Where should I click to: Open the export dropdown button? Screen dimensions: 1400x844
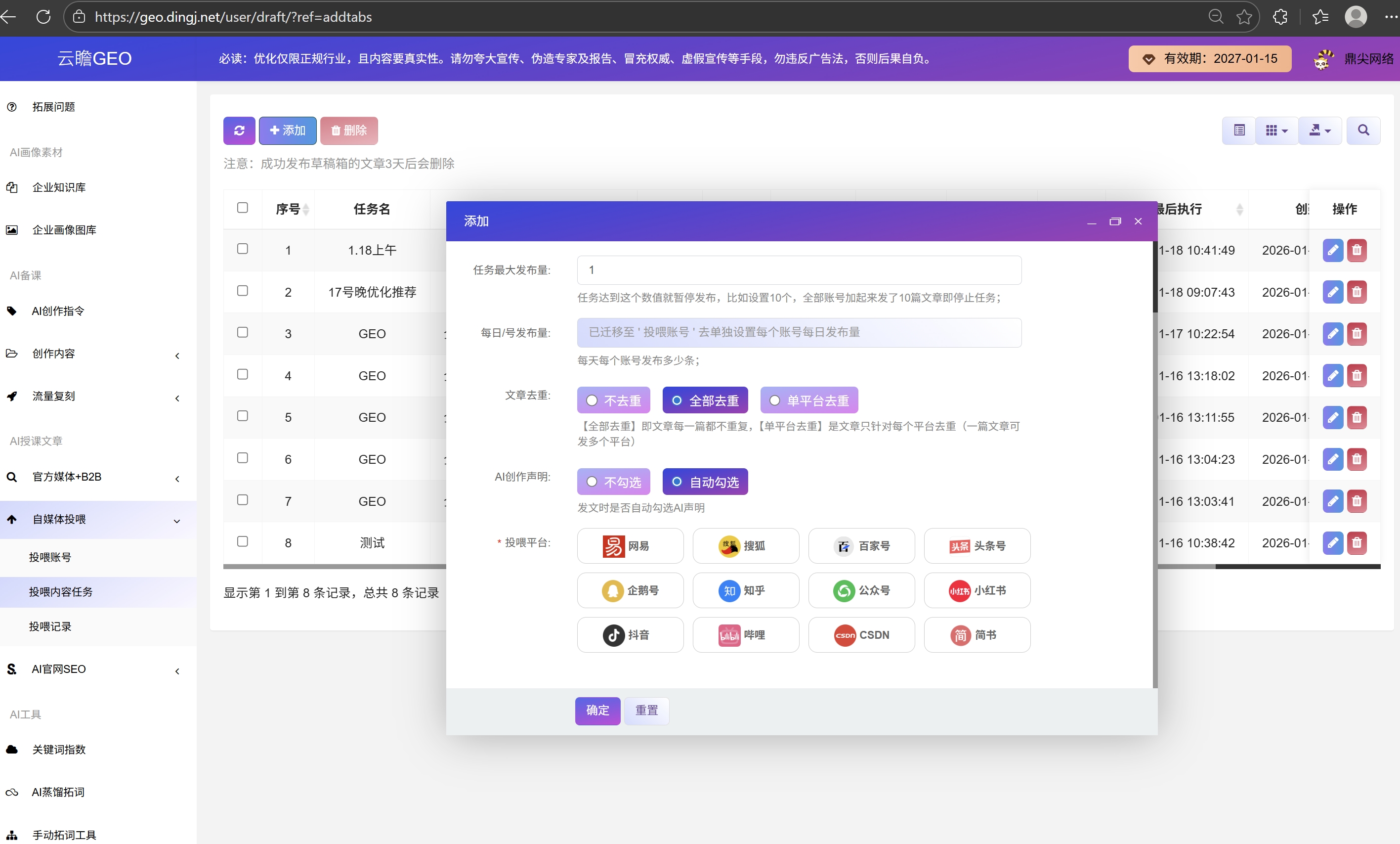[1320, 130]
